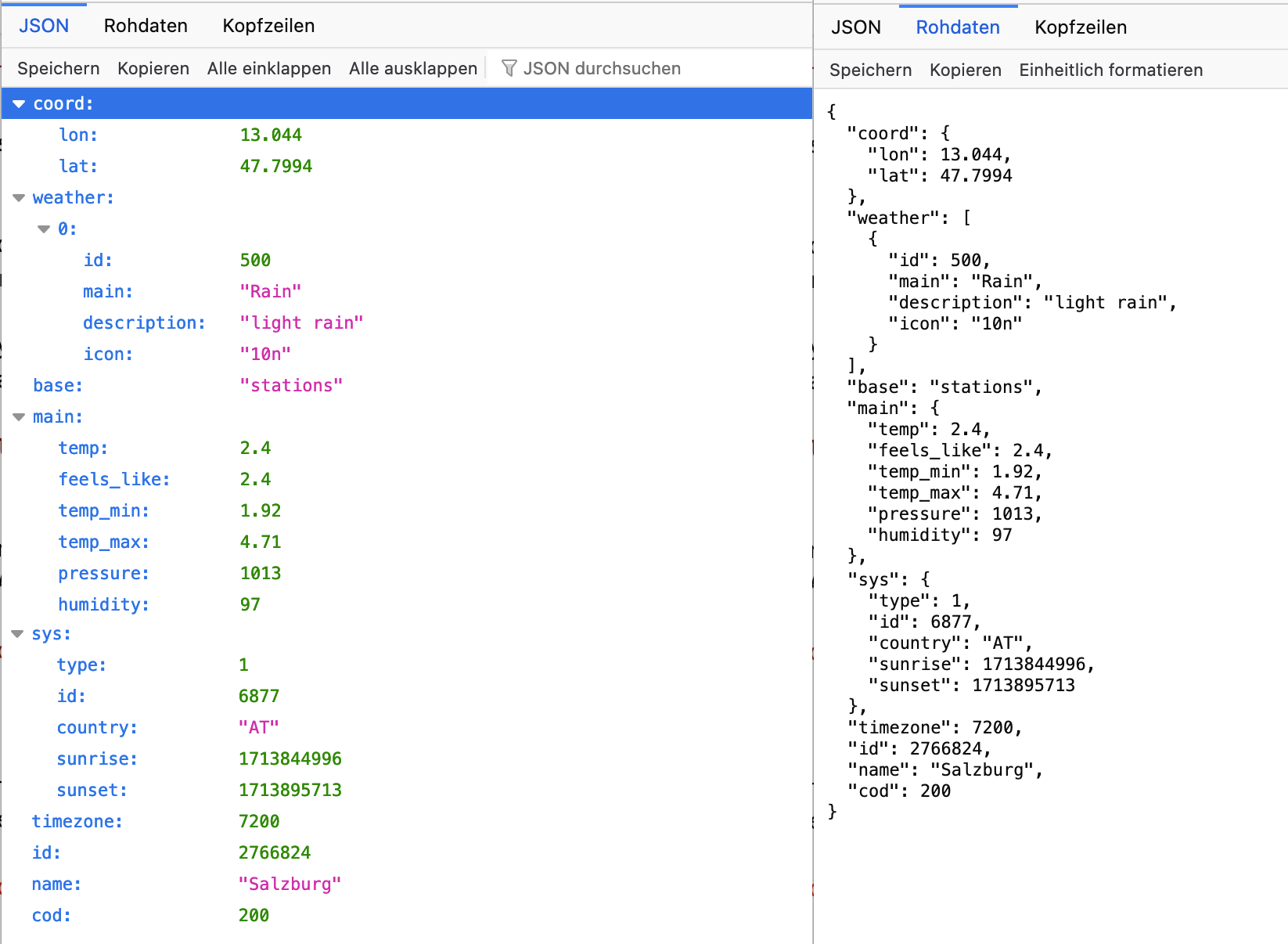Select the cod key row
This screenshot has width=1288, height=944.
(x=407, y=916)
